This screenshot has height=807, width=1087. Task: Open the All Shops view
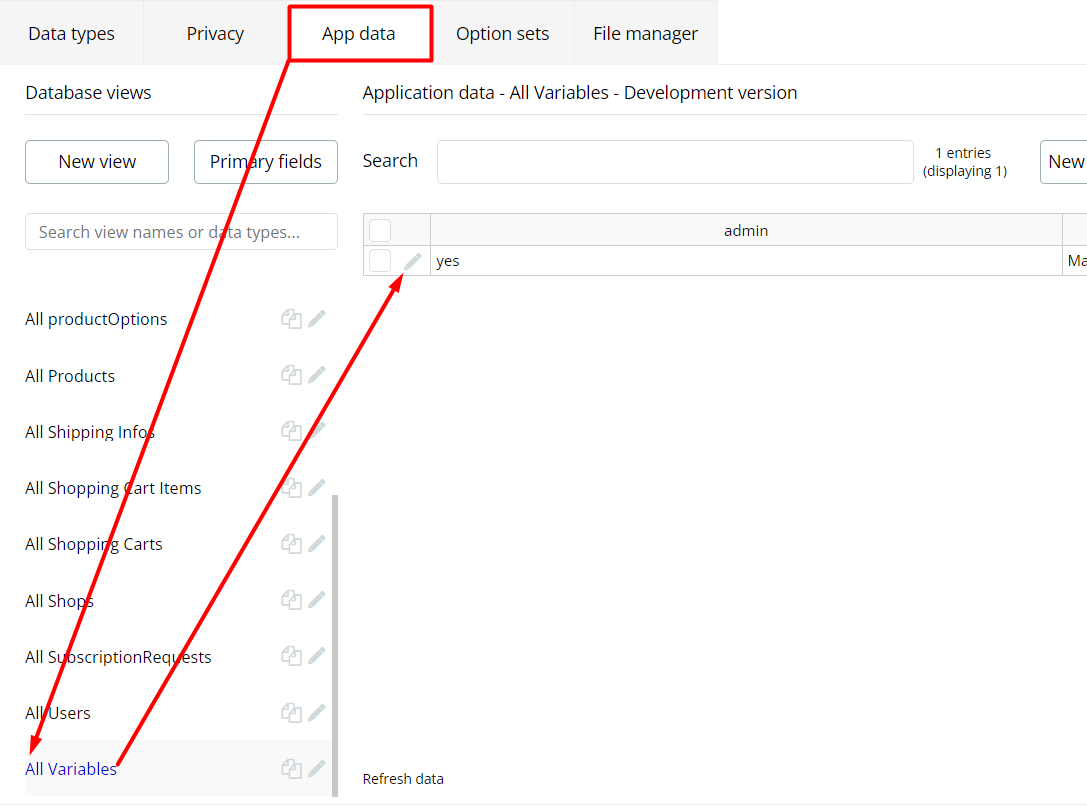tap(60, 601)
